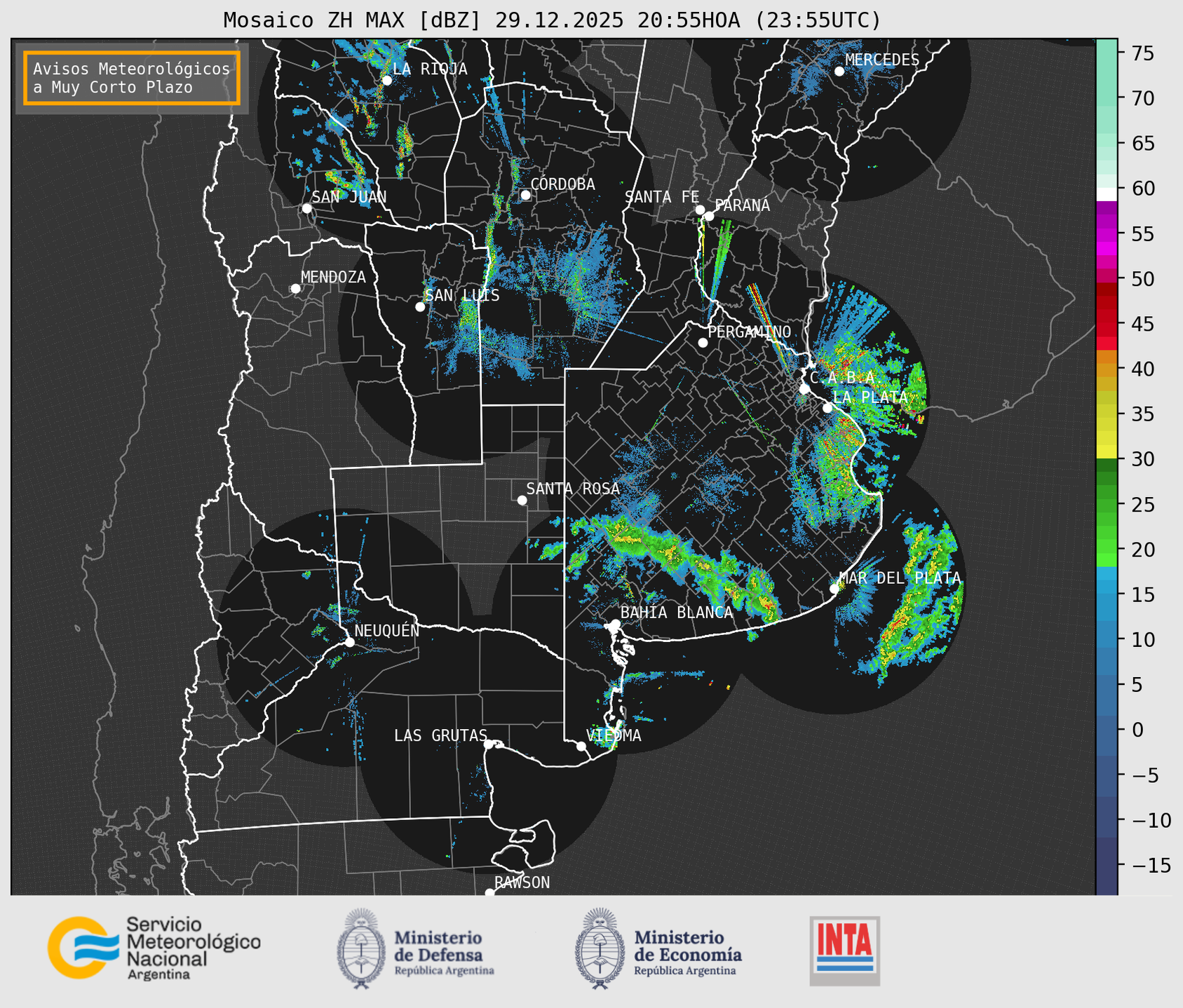Click the Viedma city label
The image size is (1183, 1008).
pyautogui.click(x=614, y=735)
